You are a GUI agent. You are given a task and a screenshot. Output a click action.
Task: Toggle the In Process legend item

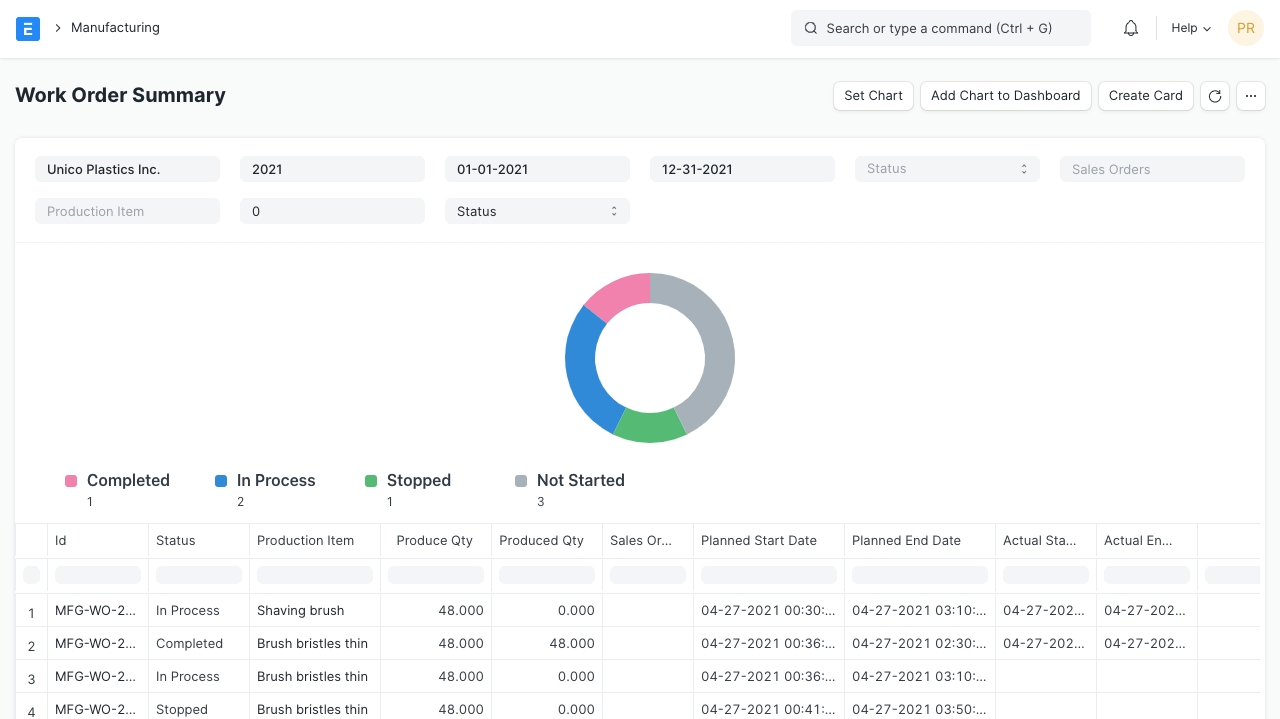(x=275, y=481)
